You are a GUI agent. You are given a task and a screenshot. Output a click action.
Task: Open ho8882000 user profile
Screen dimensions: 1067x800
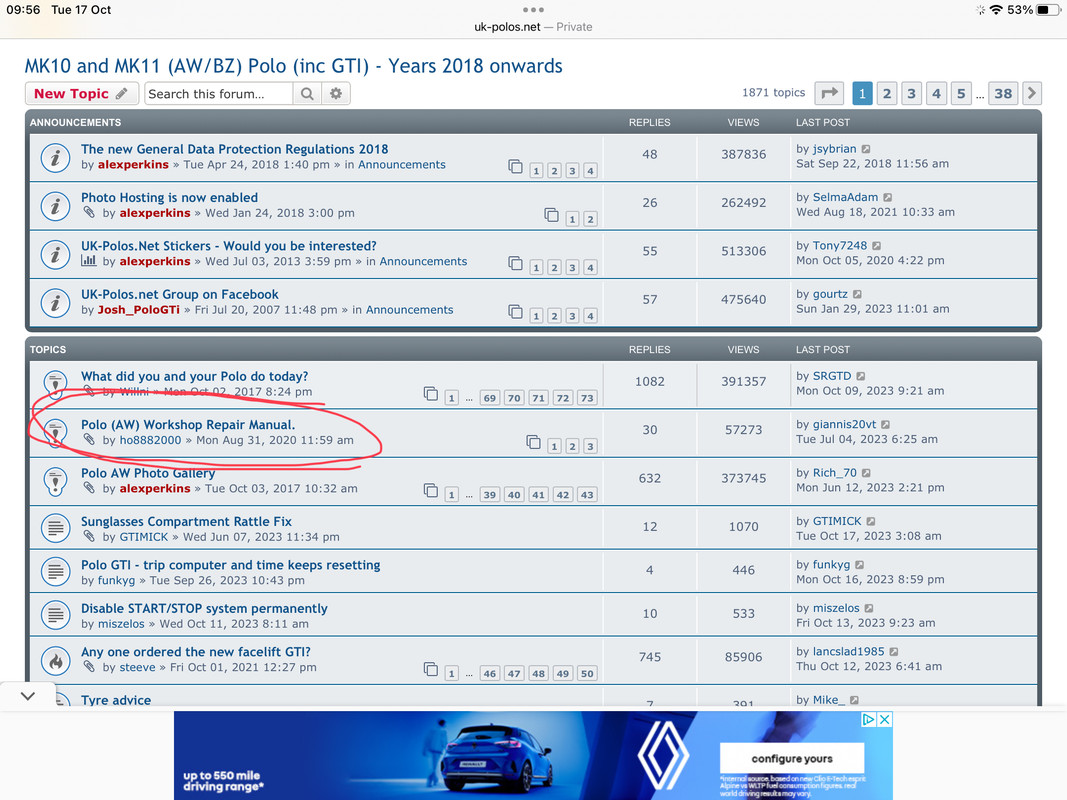click(x=150, y=440)
